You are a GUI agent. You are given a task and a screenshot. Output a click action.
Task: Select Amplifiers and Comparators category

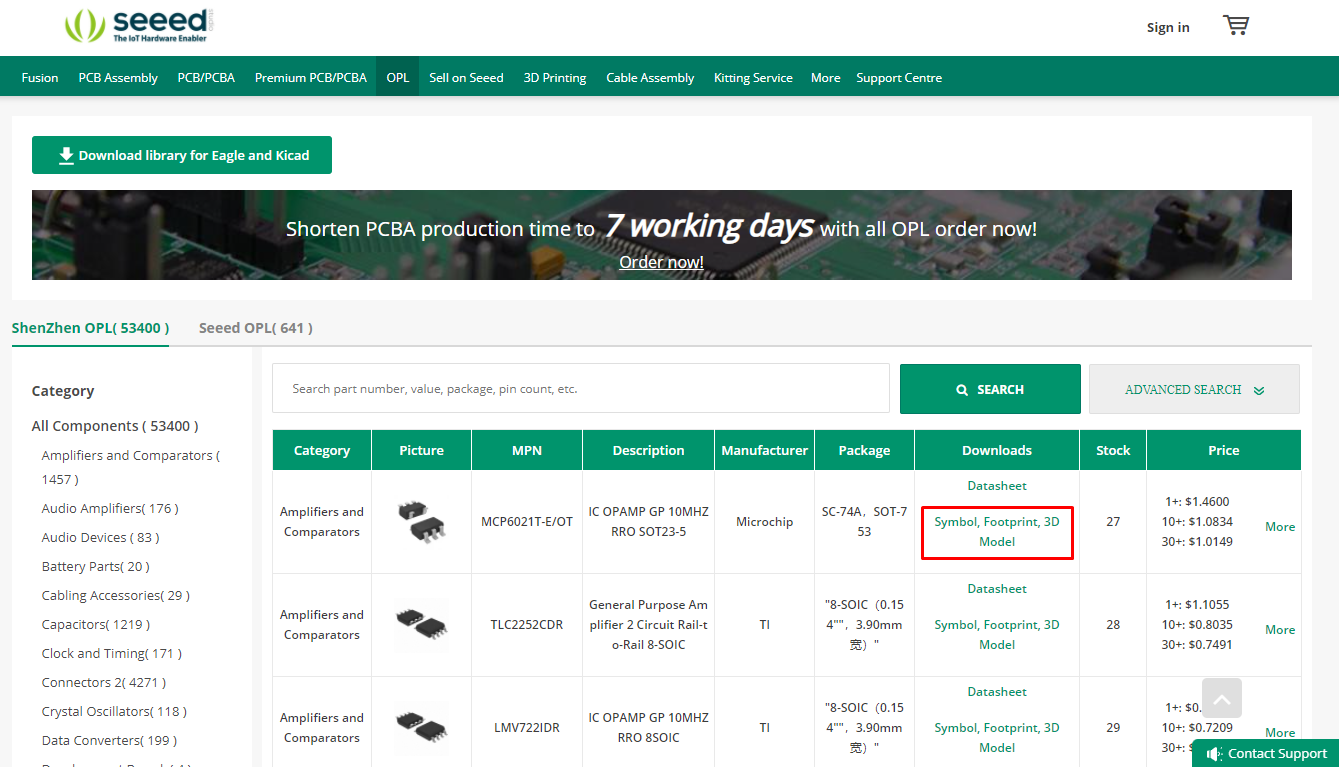131,467
